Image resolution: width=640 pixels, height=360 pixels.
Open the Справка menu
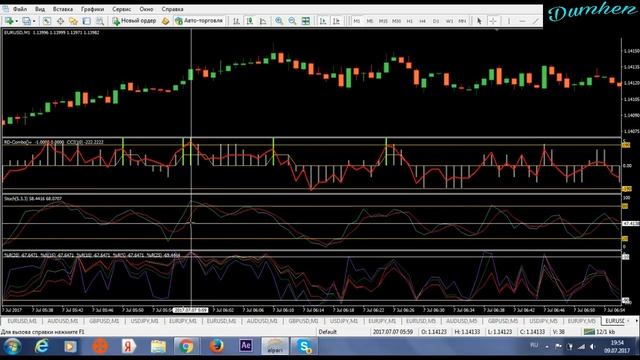point(172,9)
